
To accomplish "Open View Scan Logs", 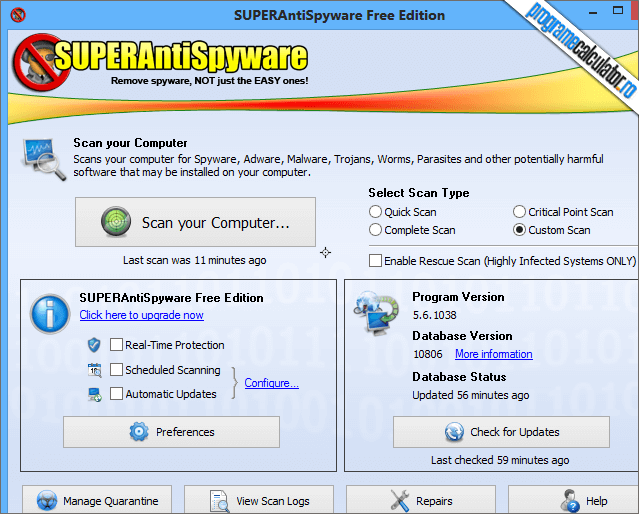I will point(259,500).
